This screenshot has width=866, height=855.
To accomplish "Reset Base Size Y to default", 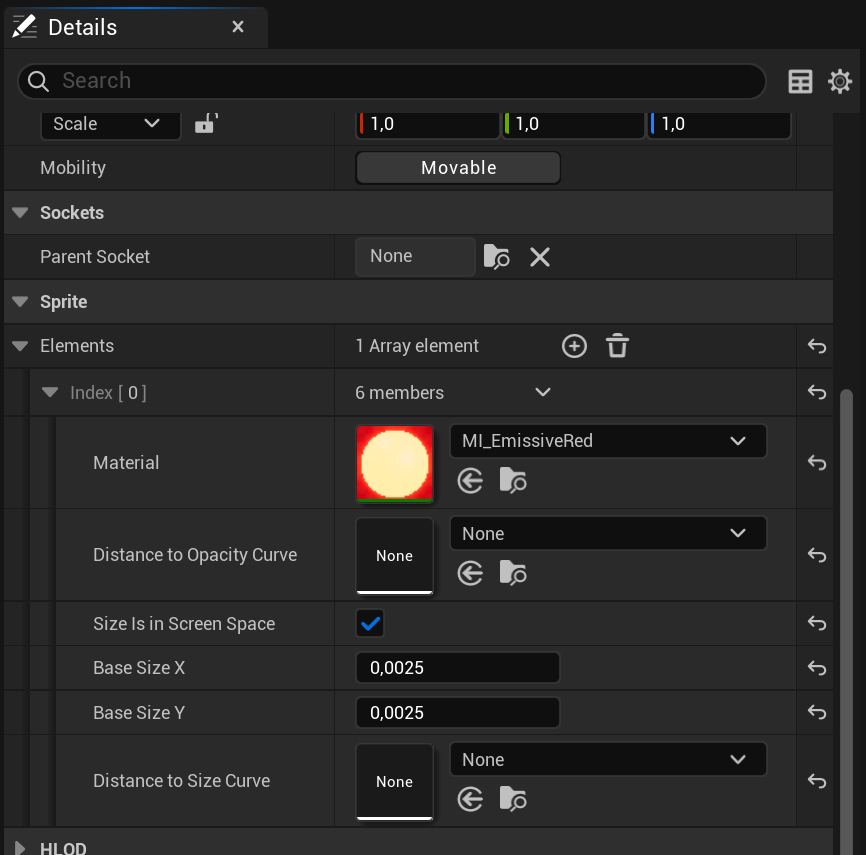I will [816, 712].
